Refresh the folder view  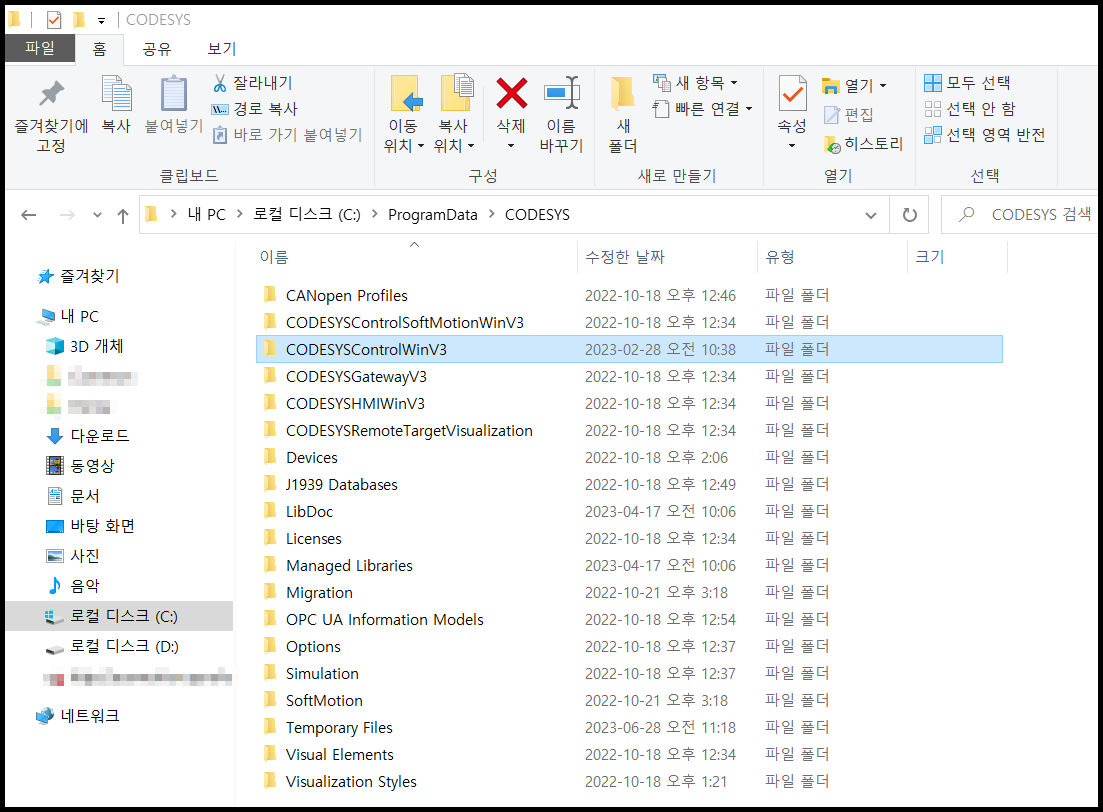point(910,215)
